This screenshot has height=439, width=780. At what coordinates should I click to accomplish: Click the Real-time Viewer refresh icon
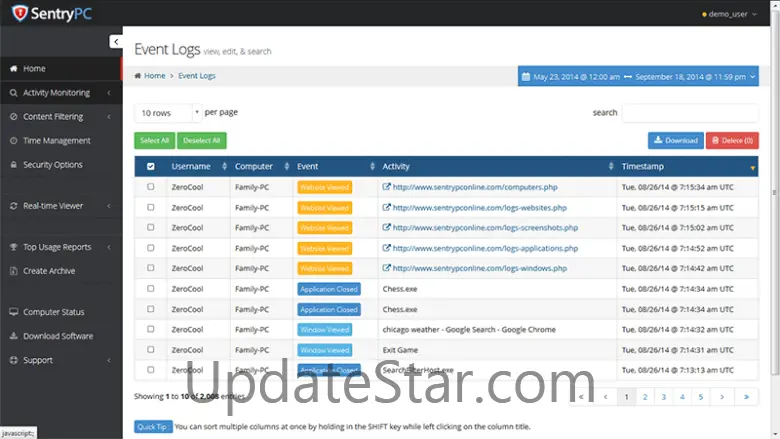13,206
